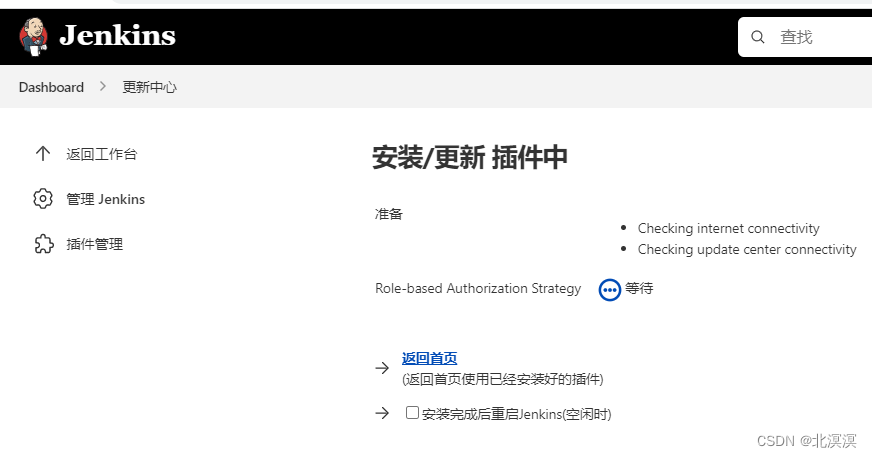Viewport: 872px width, 458px height.
Task: Click arrow icon beside restart checkbox row
Action: 382,413
